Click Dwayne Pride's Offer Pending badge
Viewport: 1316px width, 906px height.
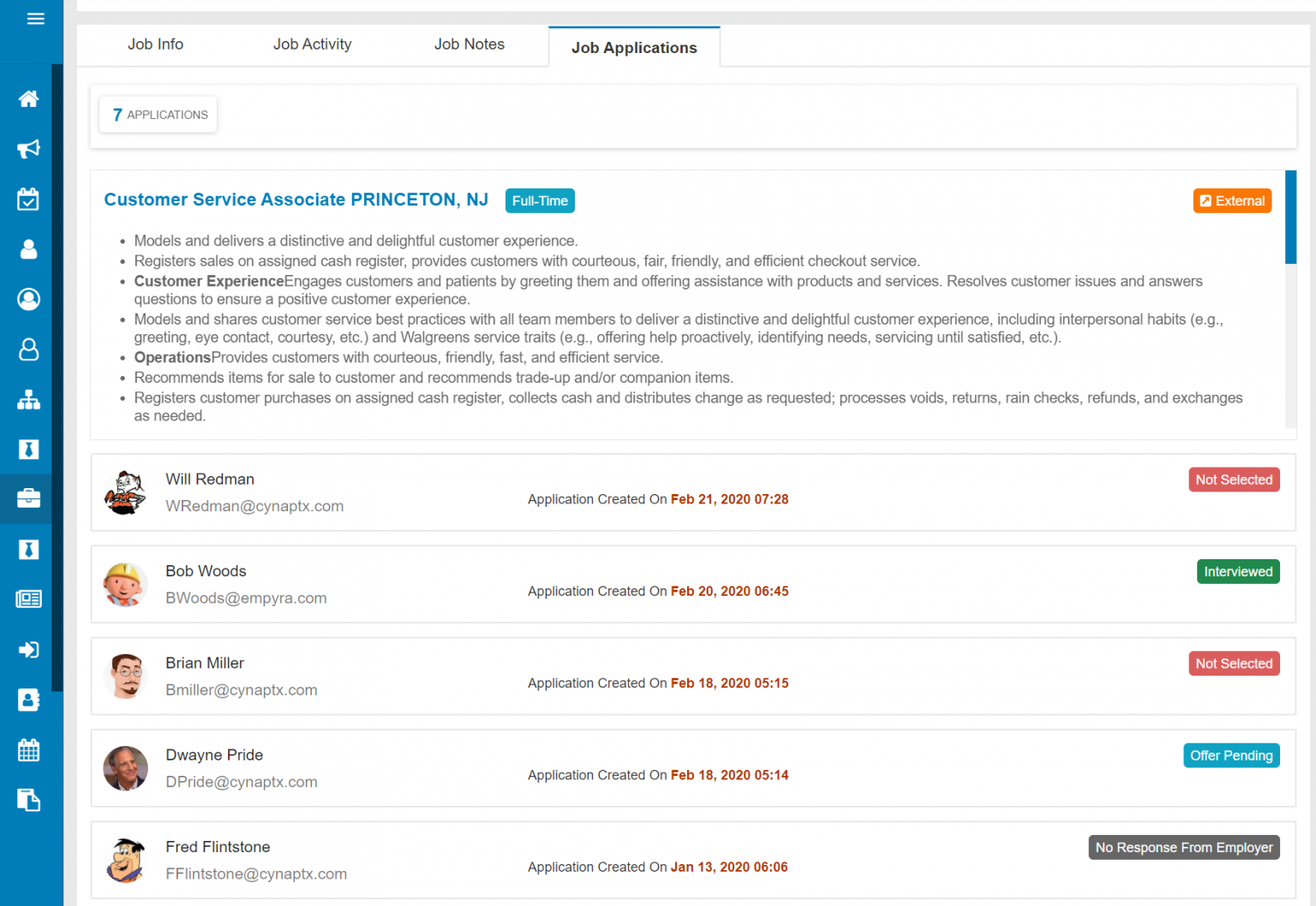pyautogui.click(x=1230, y=755)
